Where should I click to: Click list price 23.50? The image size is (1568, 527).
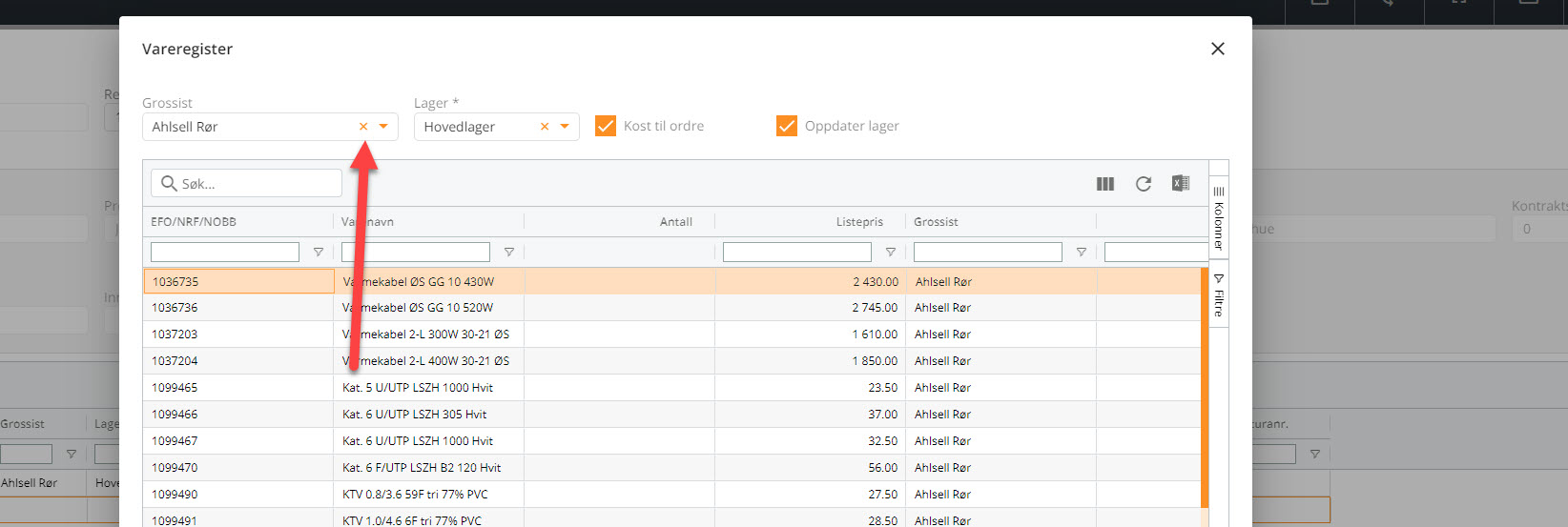coord(883,388)
